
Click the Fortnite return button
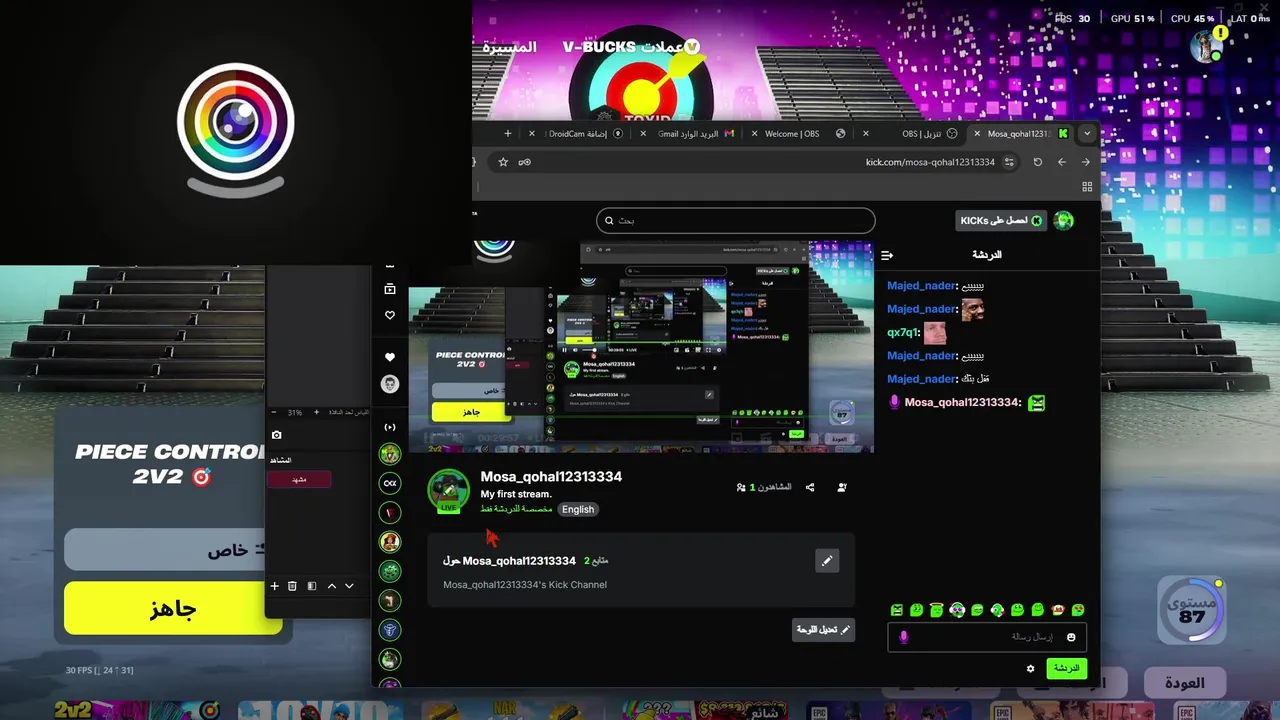point(1184,683)
